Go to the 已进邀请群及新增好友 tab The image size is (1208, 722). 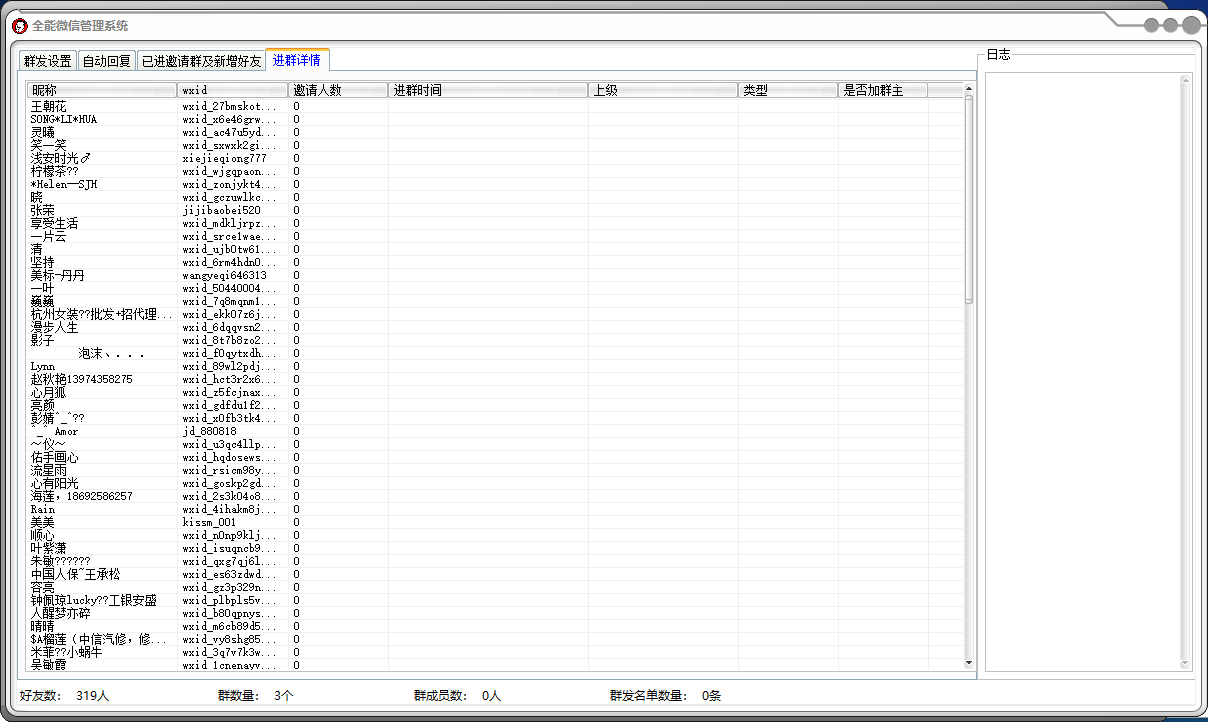click(x=201, y=61)
